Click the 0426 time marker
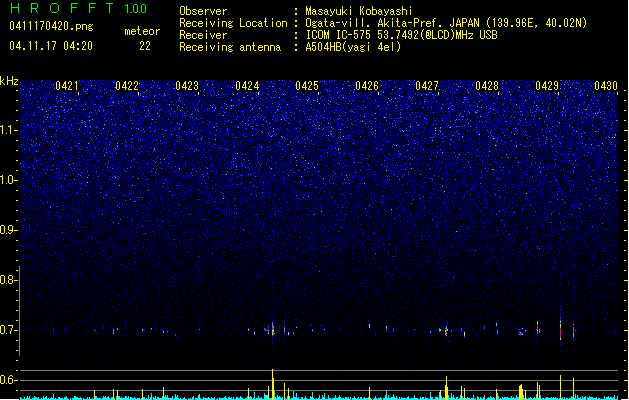Image resolution: width=629 pixels, height=400 pixels. click(367, 86)
